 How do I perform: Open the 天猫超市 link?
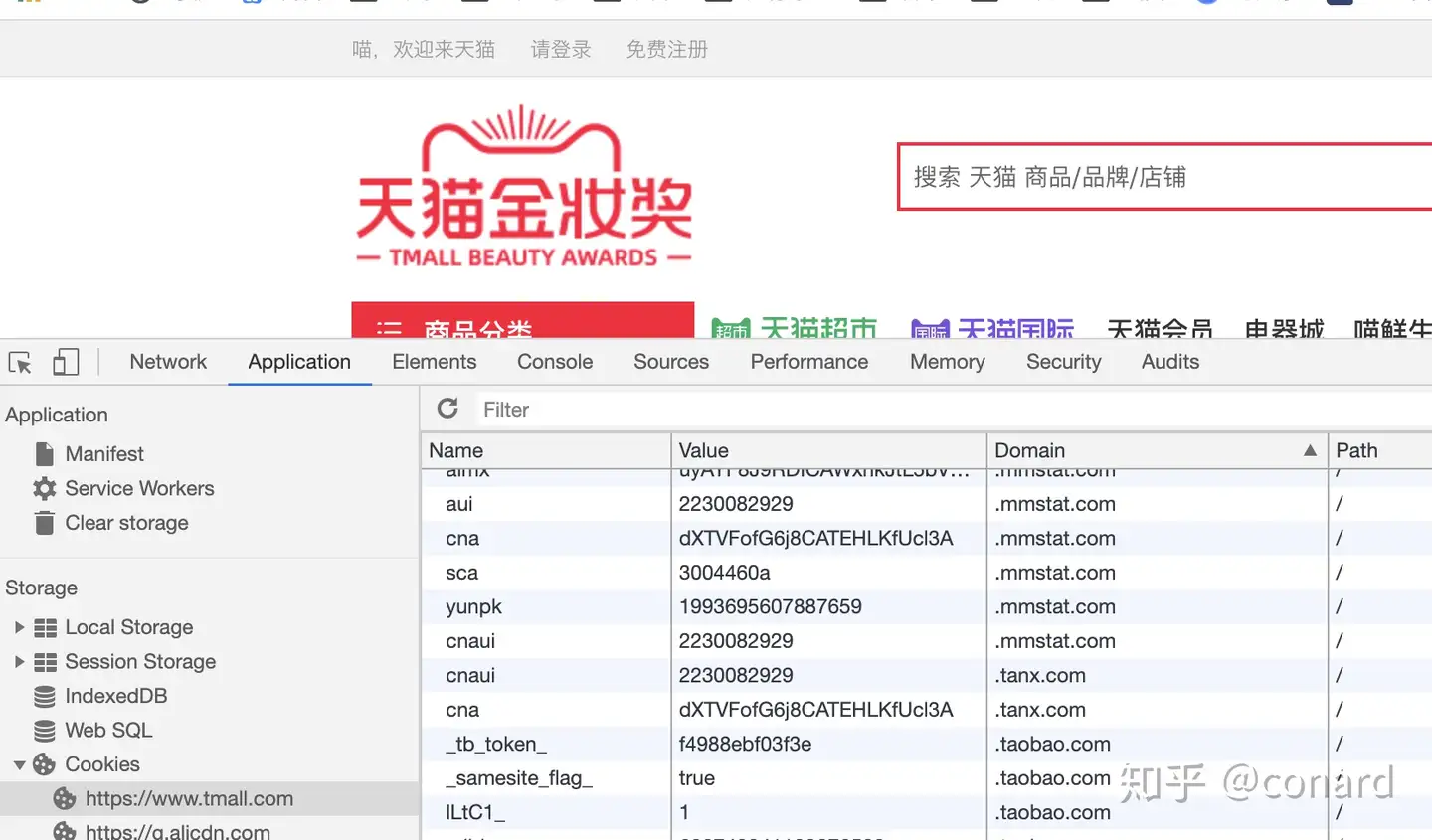(x=795, y=328)
